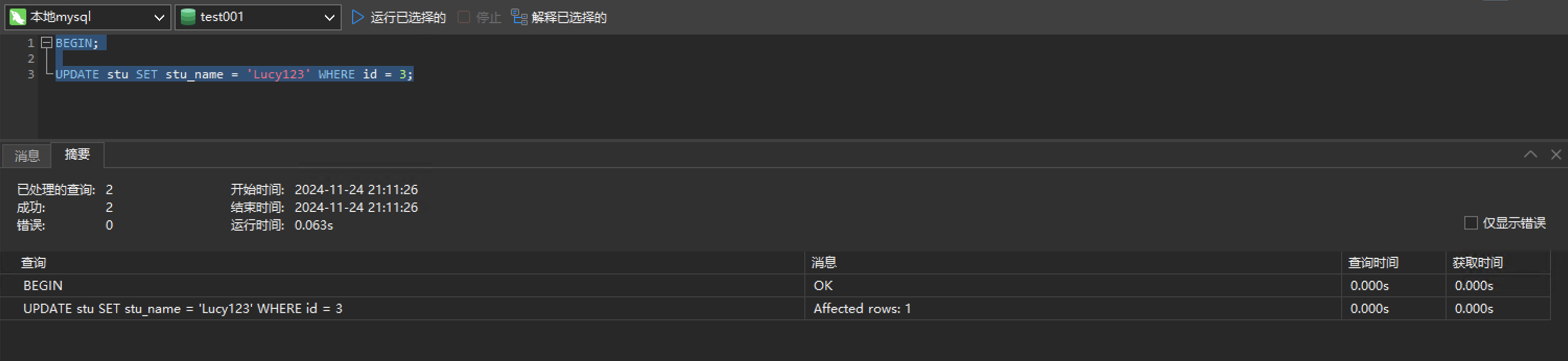The image size is (1568, 361).
Task: Click the run selected play icon
Action: 358,17
